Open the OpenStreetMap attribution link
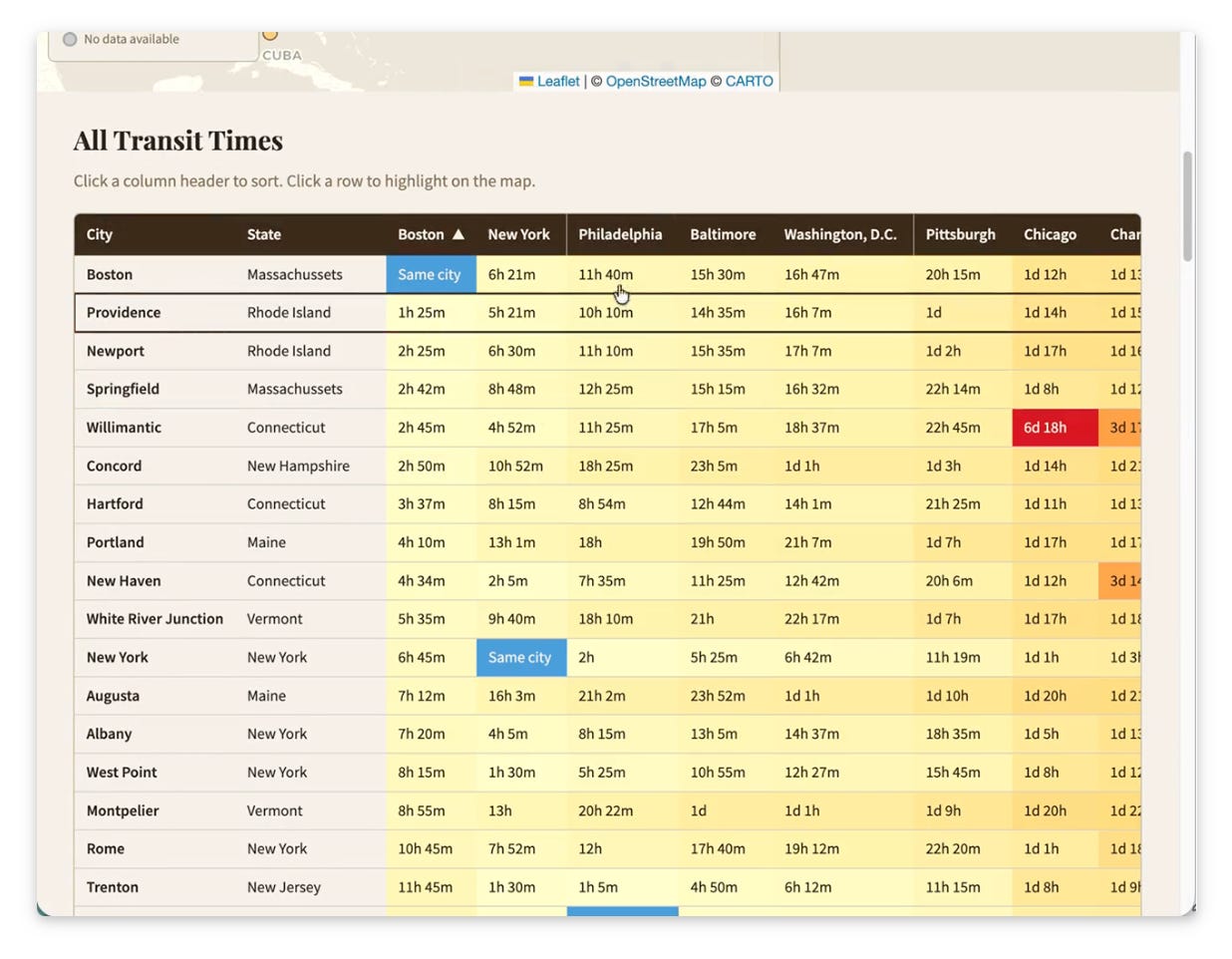Image resolution: width=1232 pixels, height=959 pixels. pos(656,81)
